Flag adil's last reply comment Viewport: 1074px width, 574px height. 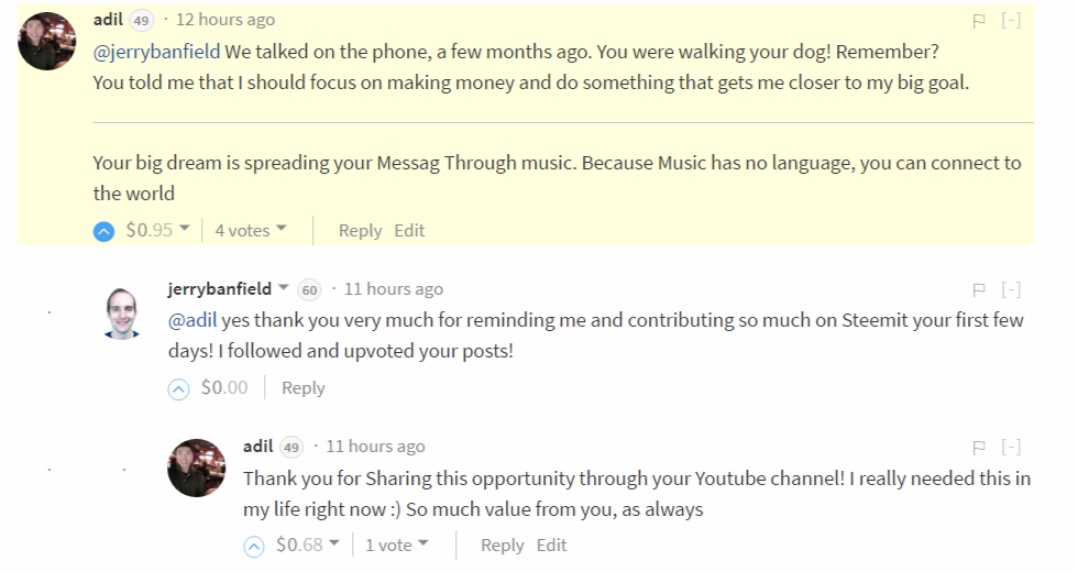[979, 448]
